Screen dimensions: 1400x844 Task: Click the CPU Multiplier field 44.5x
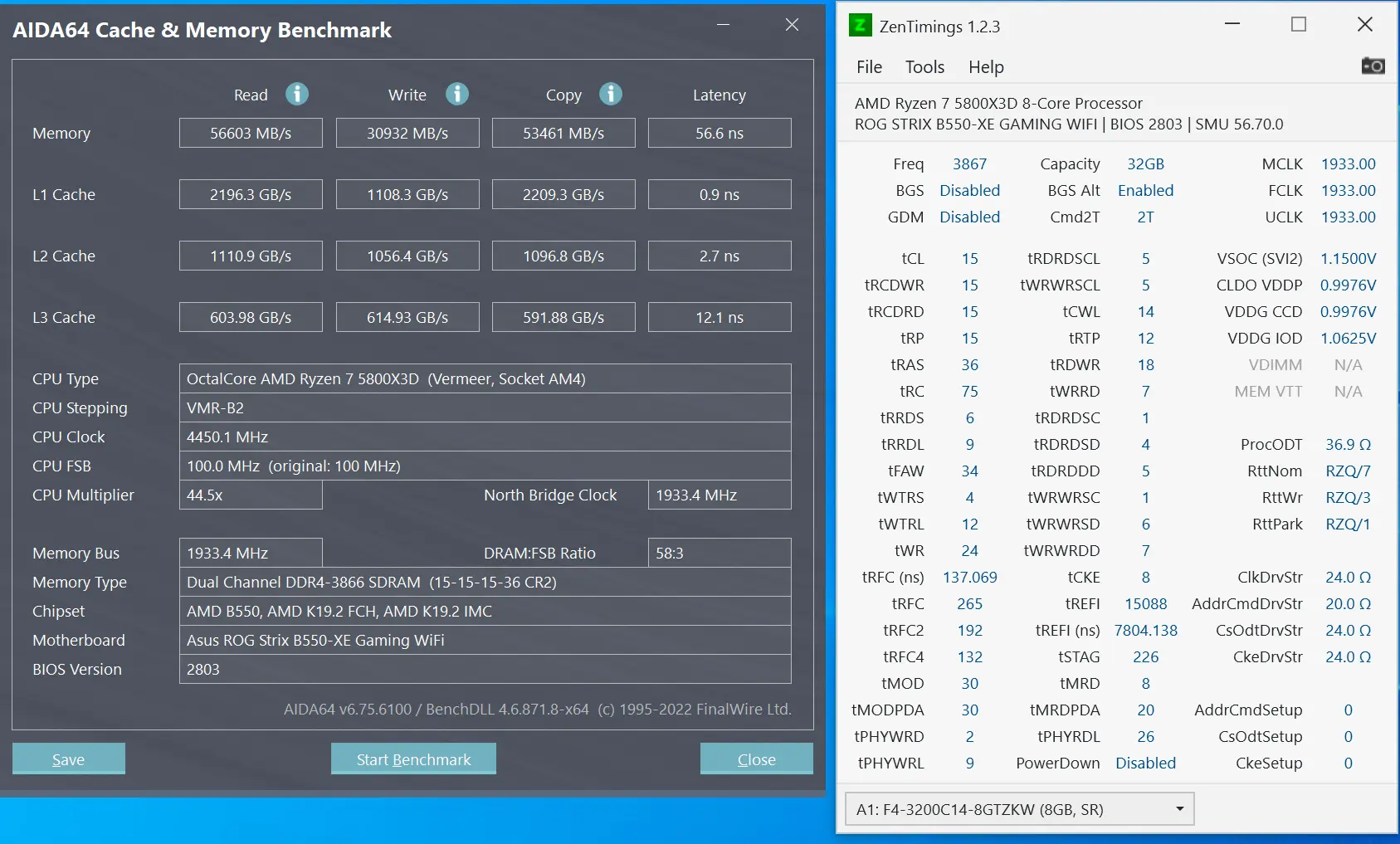251,495
